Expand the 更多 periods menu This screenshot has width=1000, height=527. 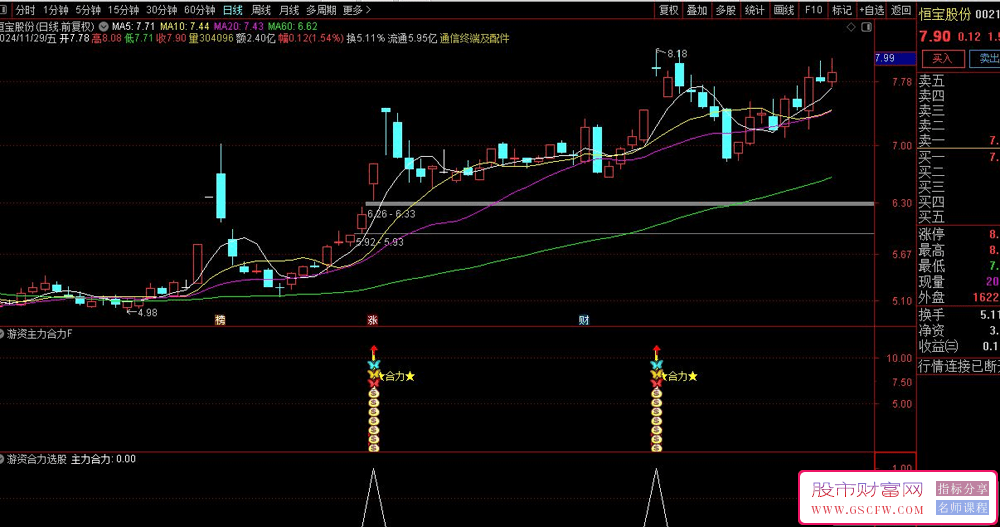click(357, 10)
